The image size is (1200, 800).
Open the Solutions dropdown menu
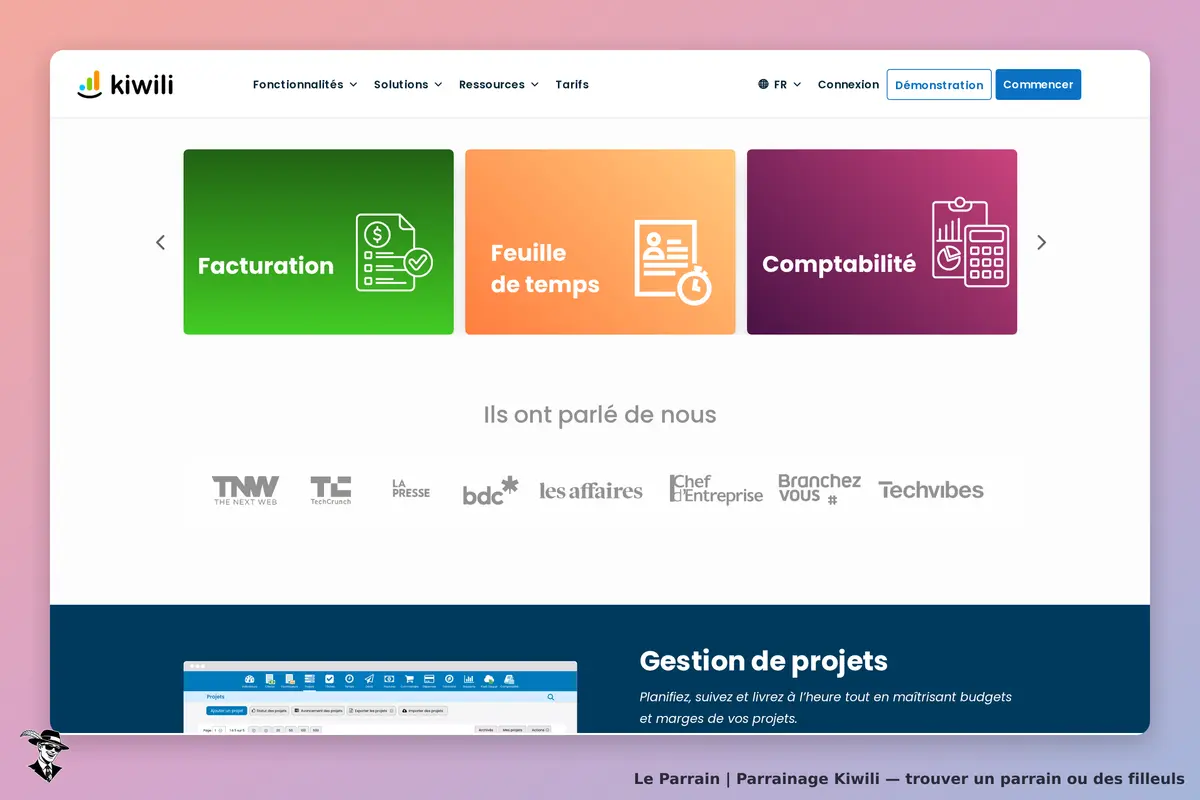pyautogui.click(x=408, y=85)
